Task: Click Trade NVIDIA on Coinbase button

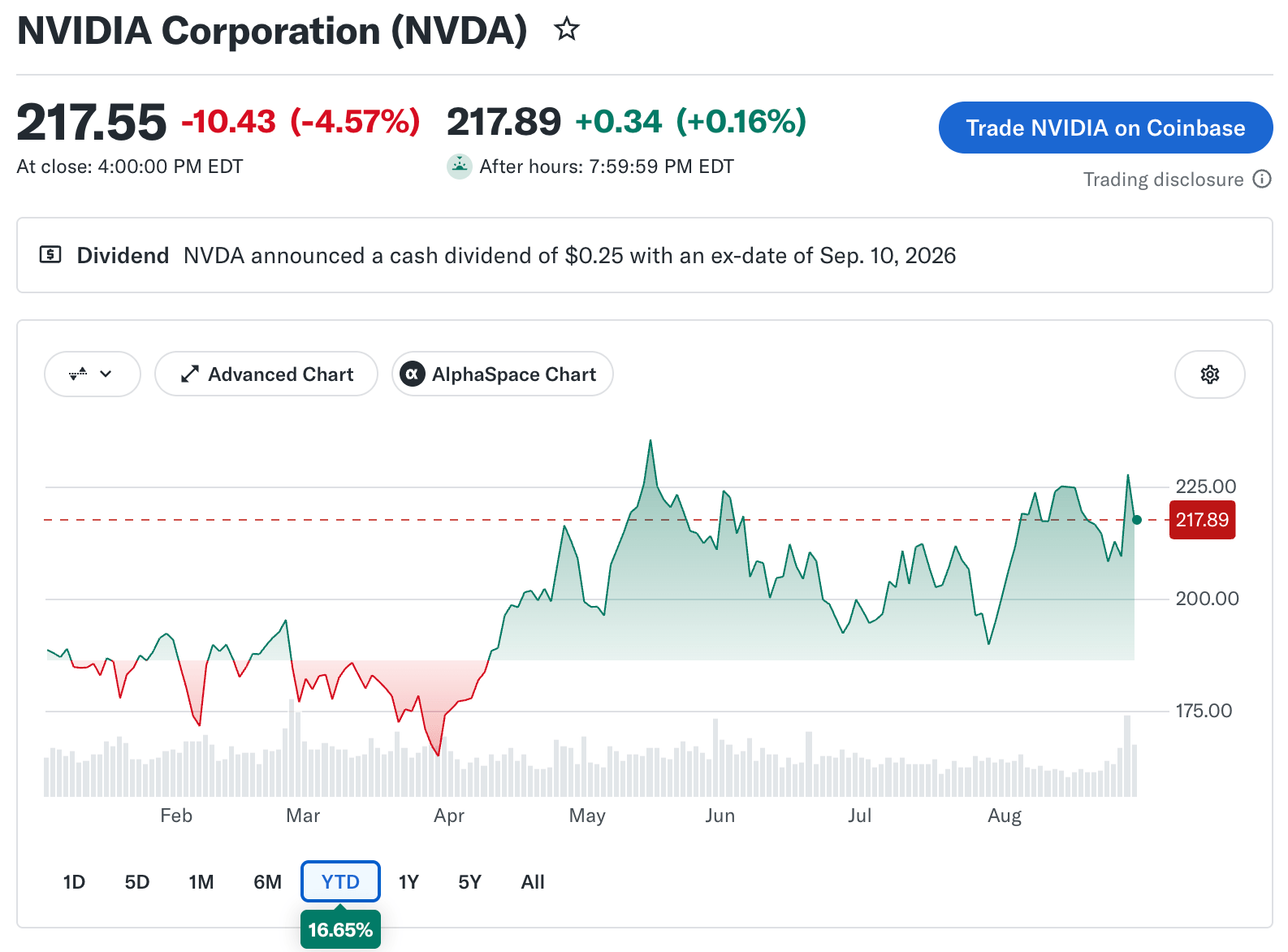Action: coord(1105,128)
